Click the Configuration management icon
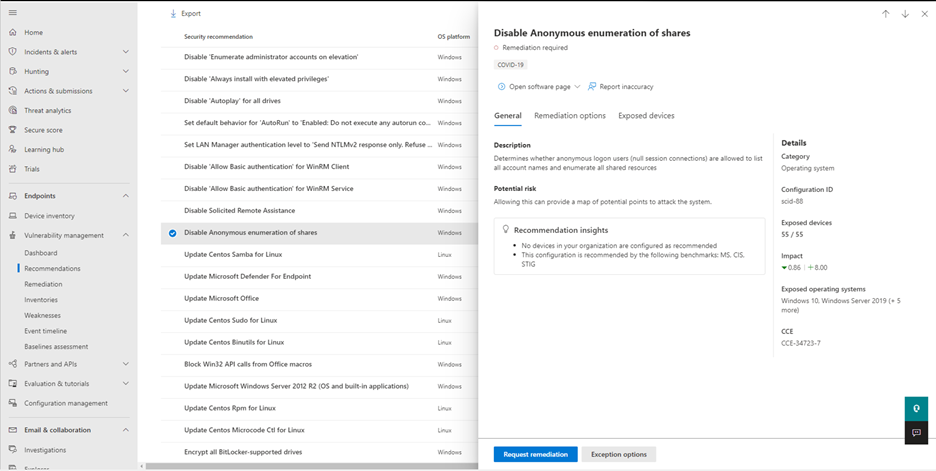 [13, 403]
